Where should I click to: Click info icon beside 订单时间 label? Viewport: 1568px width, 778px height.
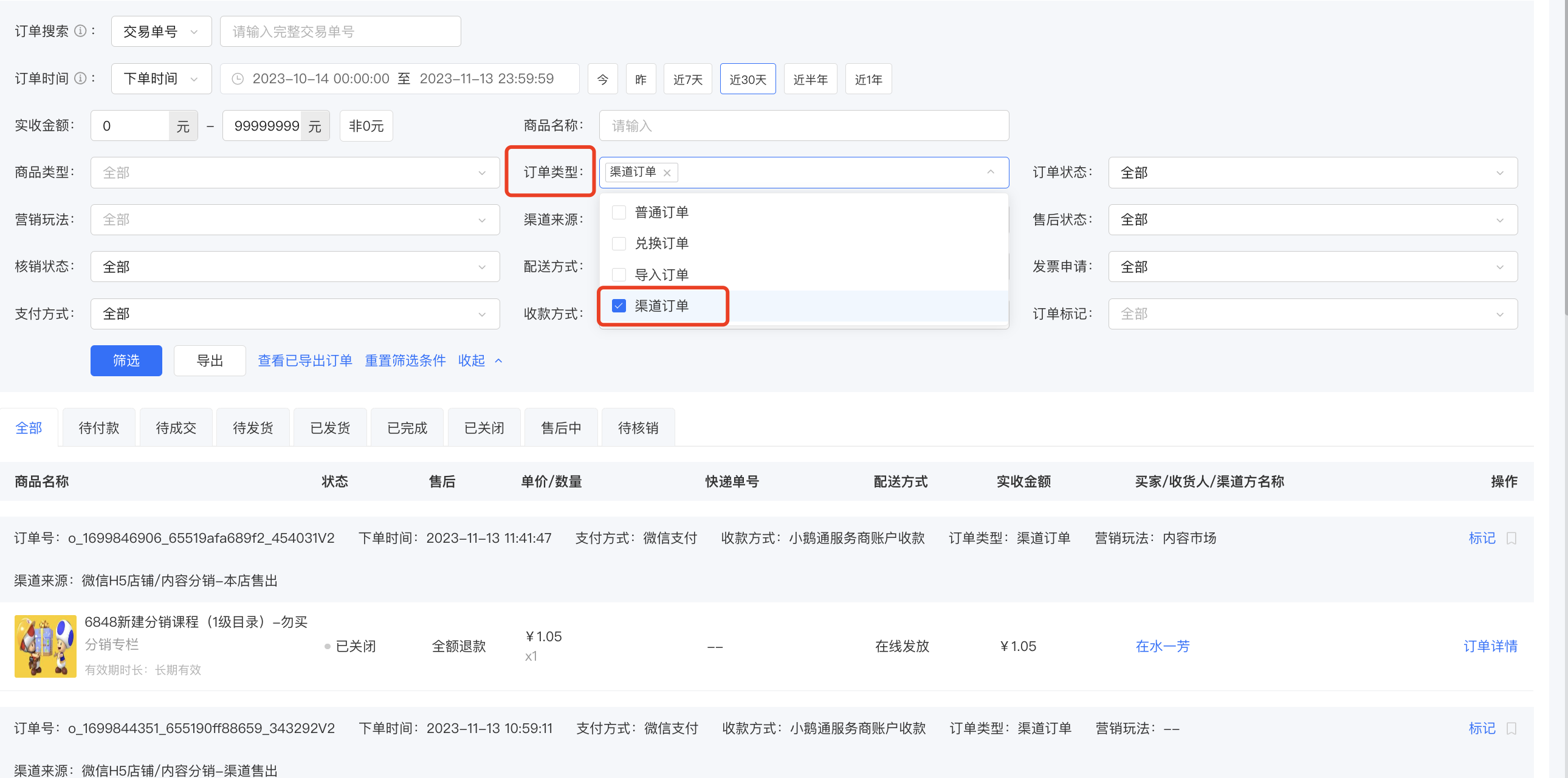tap(80, 78)
